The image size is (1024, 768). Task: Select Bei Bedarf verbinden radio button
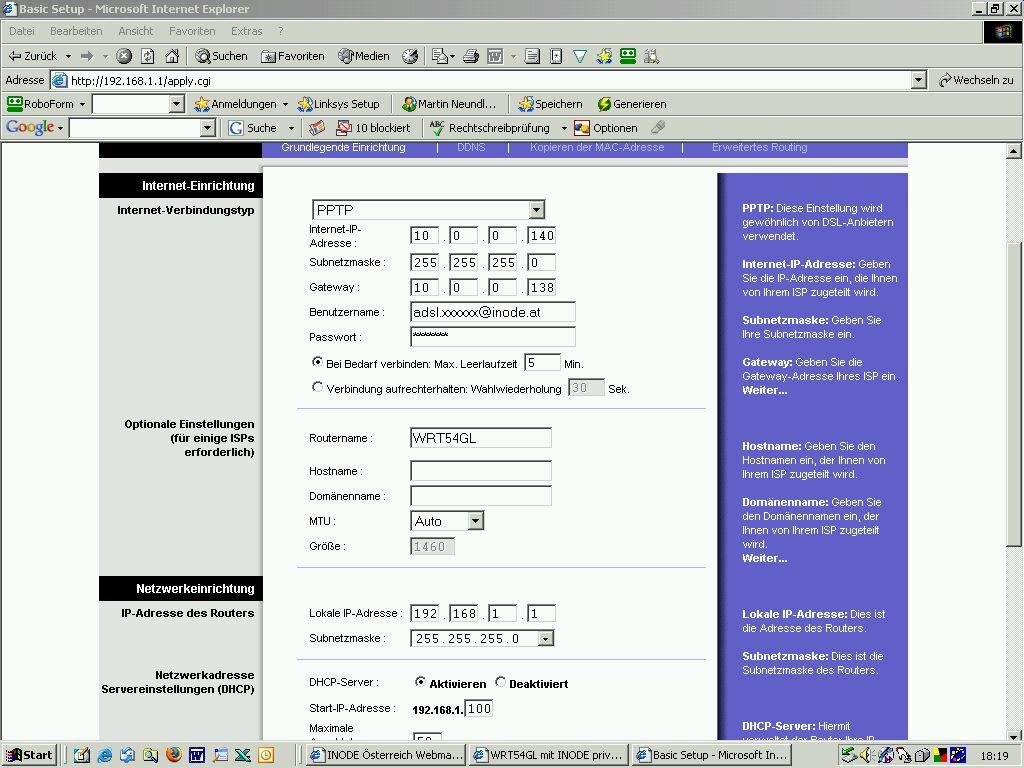[317, 362]
